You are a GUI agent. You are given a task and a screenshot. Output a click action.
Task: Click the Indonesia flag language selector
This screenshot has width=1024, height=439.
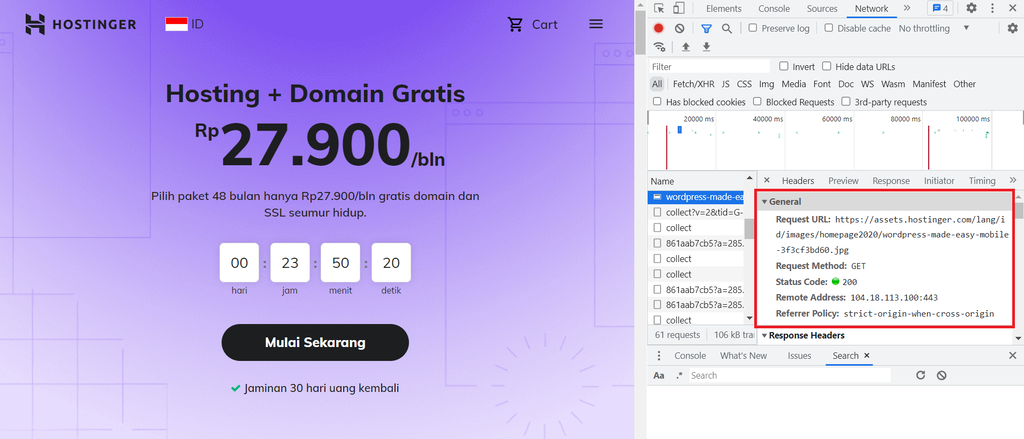tap(184, 24)
